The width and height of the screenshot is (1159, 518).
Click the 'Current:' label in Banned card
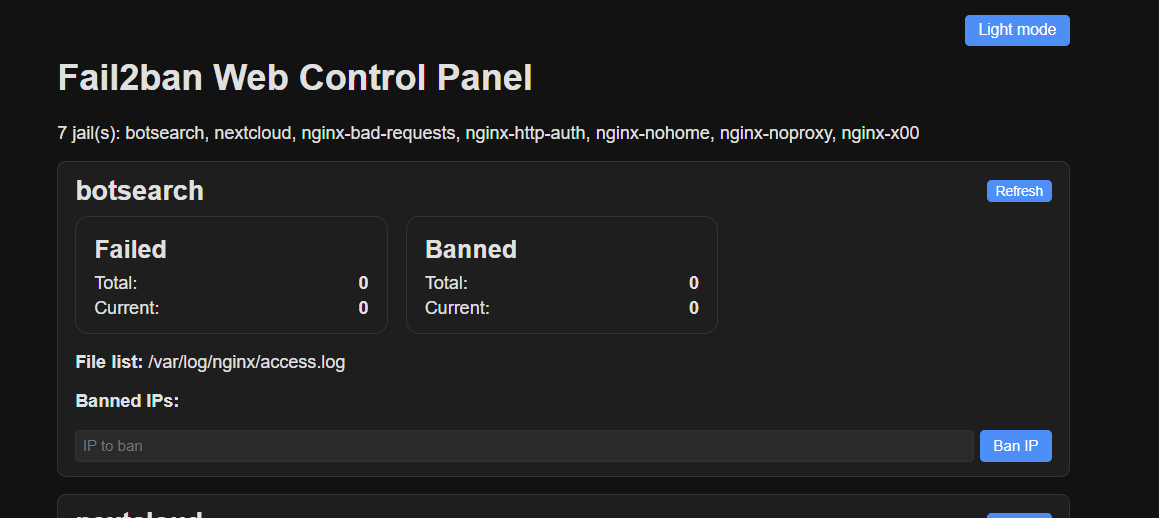(457, 308)
